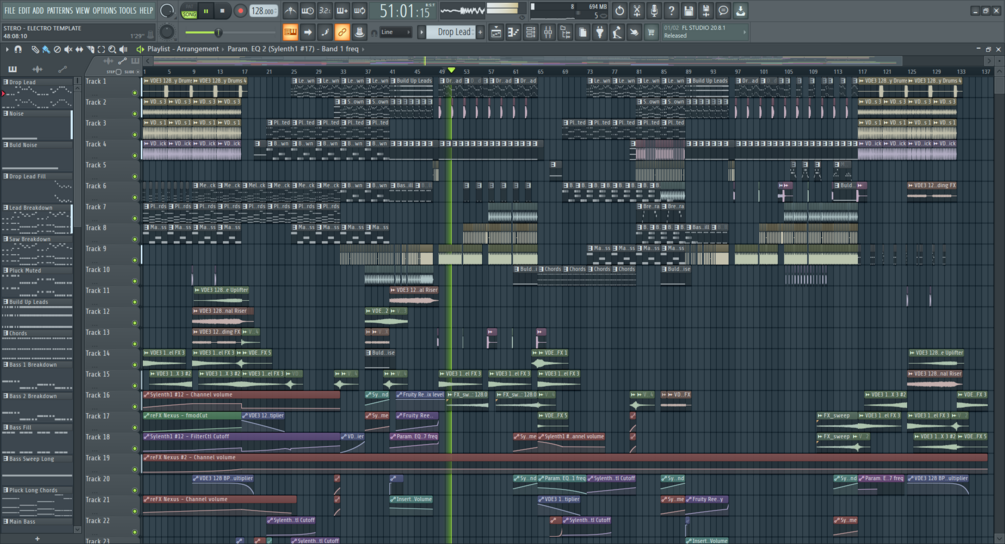Enable blend recording overdub icon
This screenshot has height=544, width=1005.
342,11
